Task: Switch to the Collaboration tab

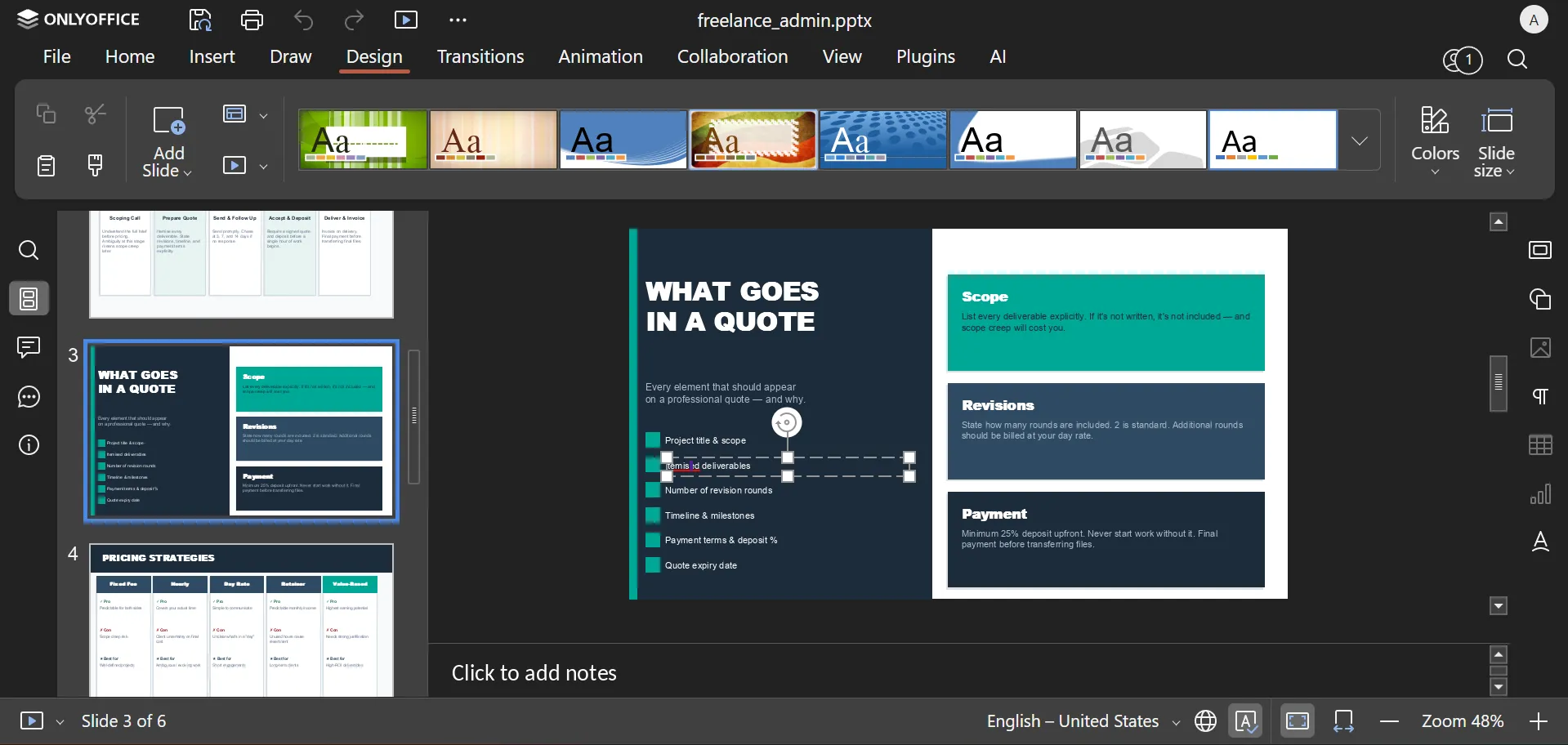Action: (x=732, y=57)
